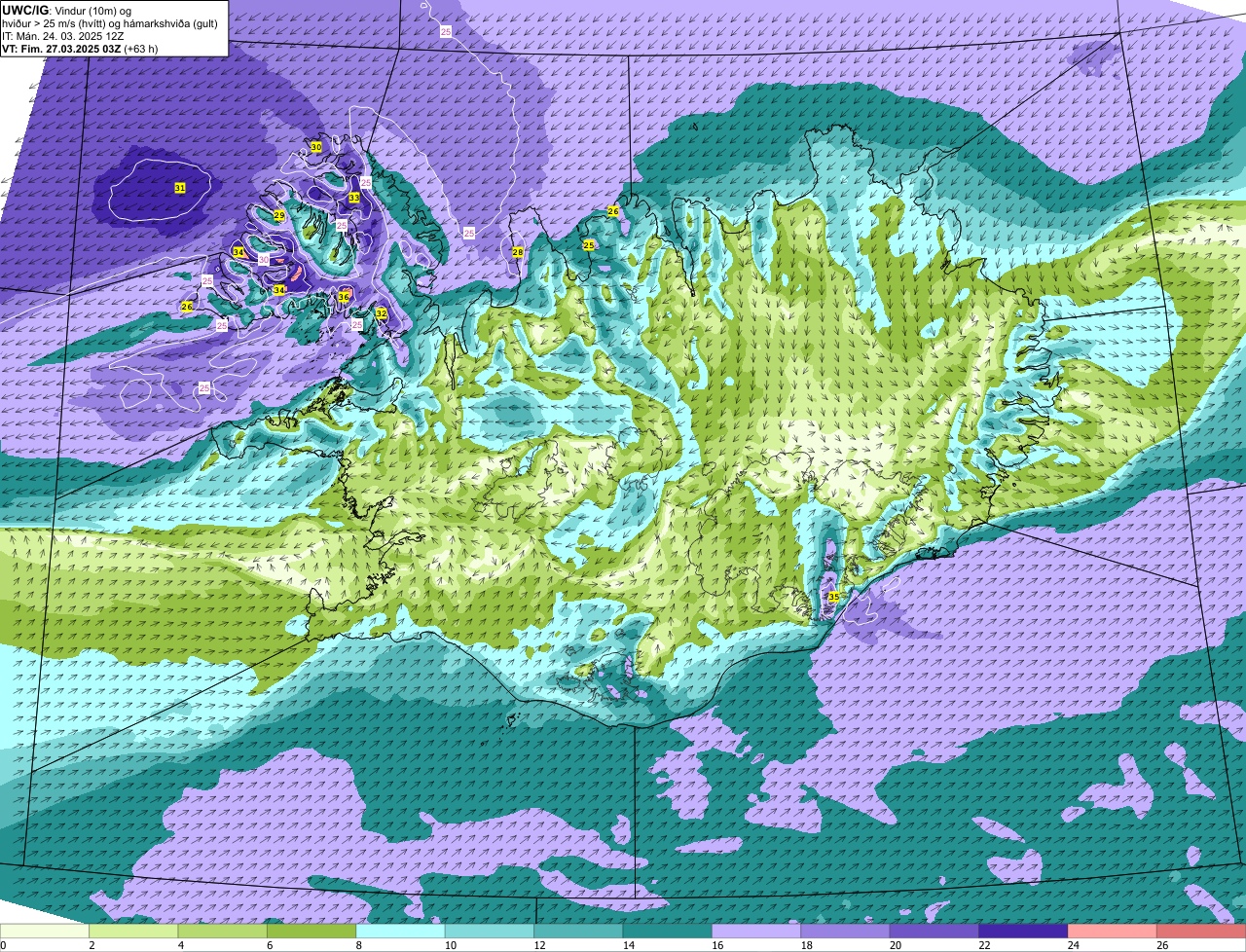Click the yellow 35 gust marker in the southeast
The width and height of the screenshot is (1246, 952).
tap(833, 597)
